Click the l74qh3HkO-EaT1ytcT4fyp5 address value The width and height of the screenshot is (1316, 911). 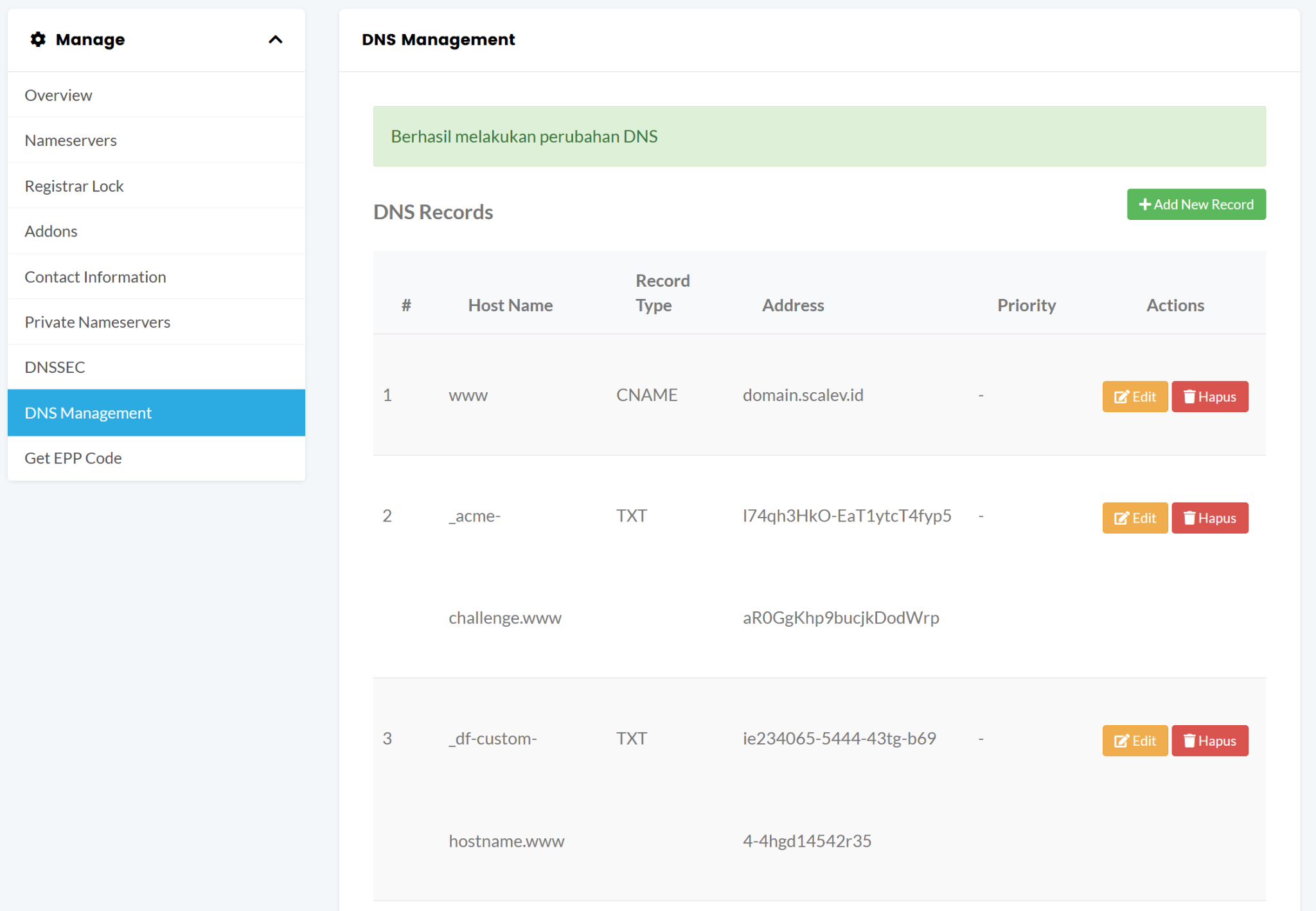847,516
